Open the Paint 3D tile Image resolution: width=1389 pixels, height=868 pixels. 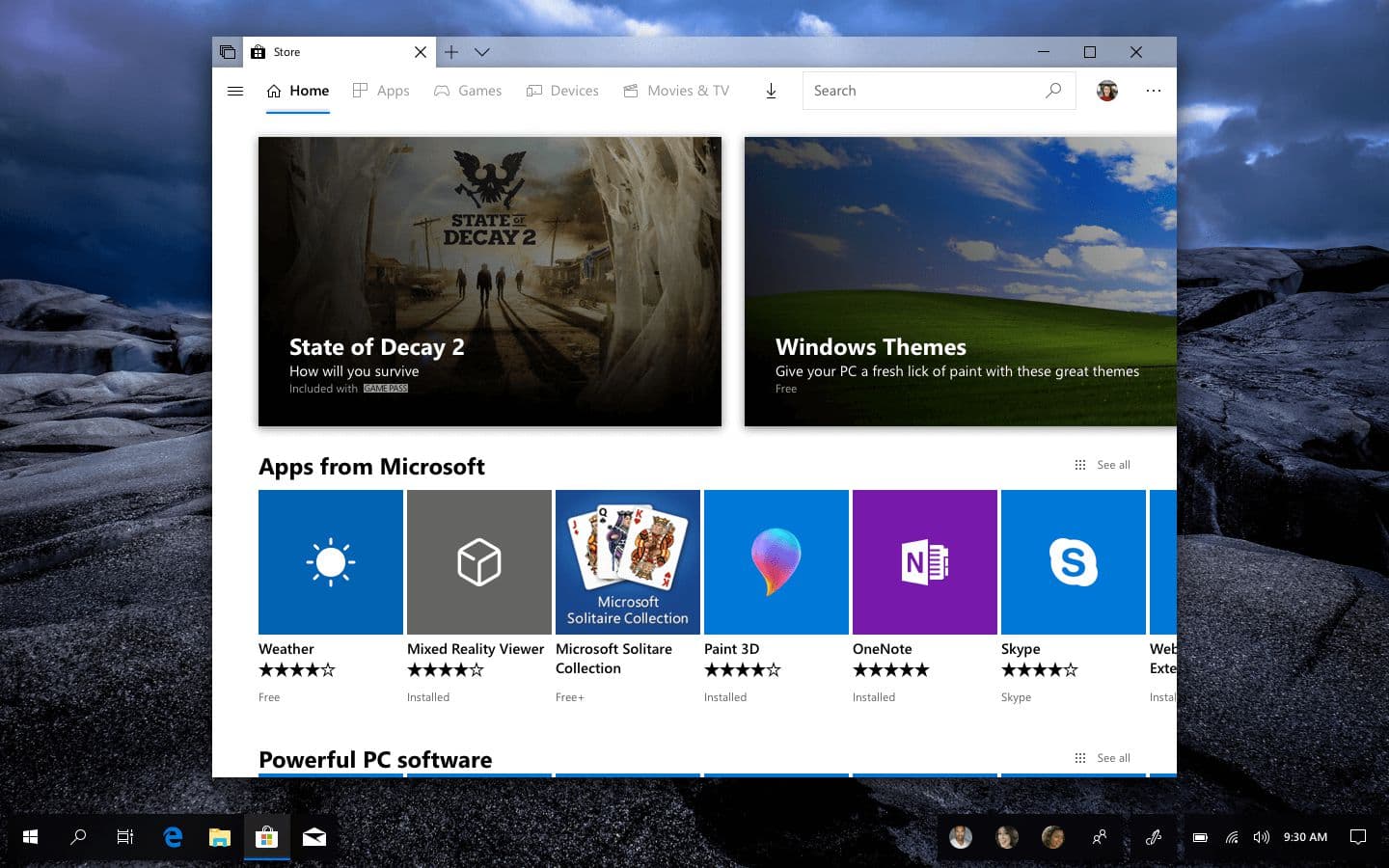776,562
